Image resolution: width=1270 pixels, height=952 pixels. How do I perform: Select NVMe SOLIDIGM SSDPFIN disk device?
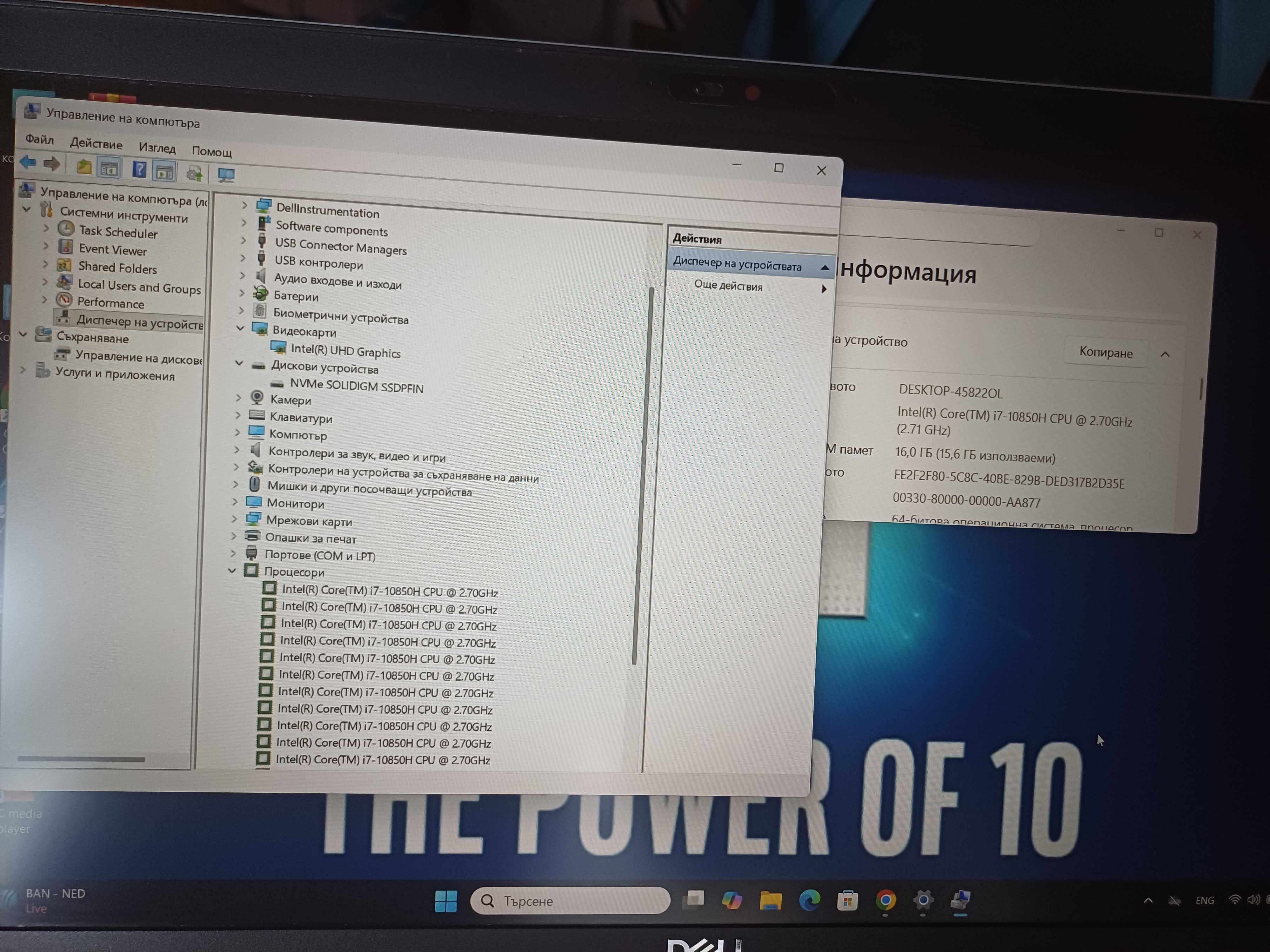pos(357,386)
